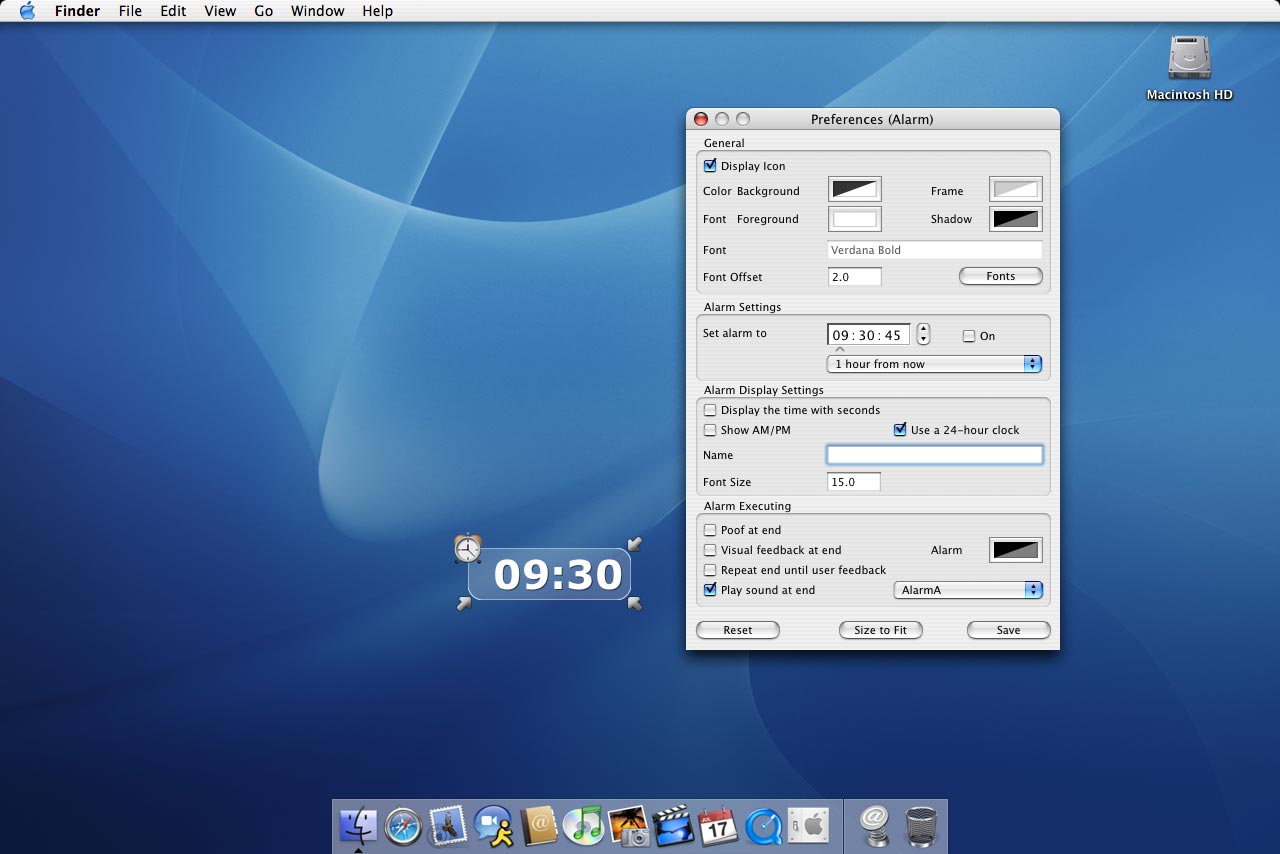This screenshot has height=854, width=1280.
Task: Turn the alarm On checkbox
Action: click(x=969, y=336)
